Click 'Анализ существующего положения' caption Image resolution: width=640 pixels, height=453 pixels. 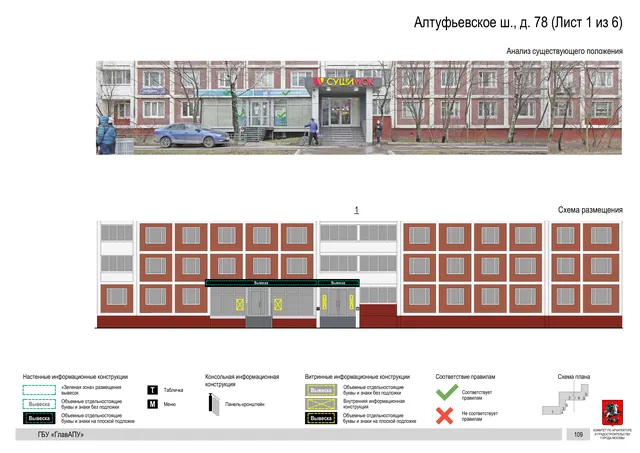pos(564,51)
